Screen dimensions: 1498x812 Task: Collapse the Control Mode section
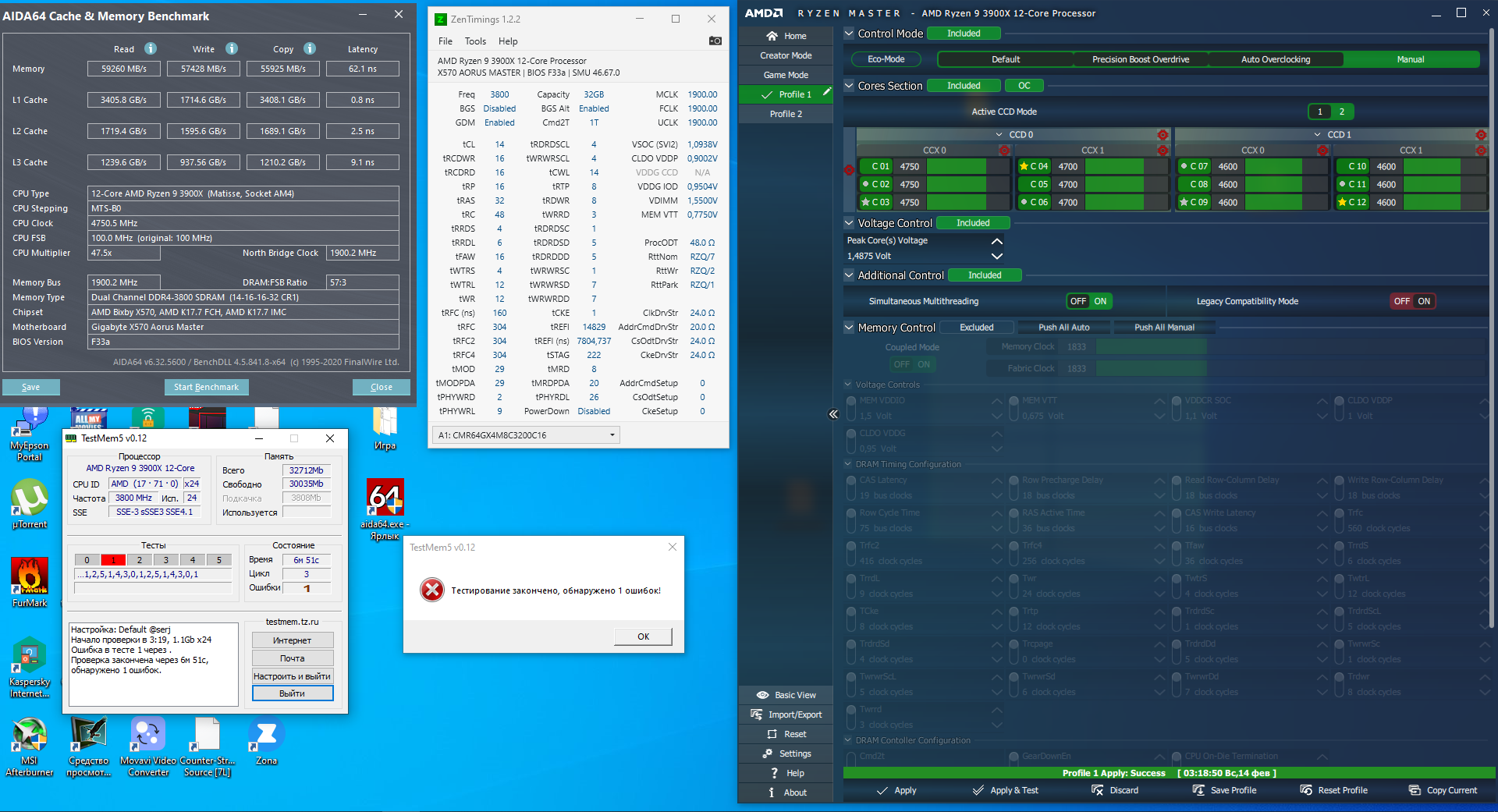click(x=849, y=34)
